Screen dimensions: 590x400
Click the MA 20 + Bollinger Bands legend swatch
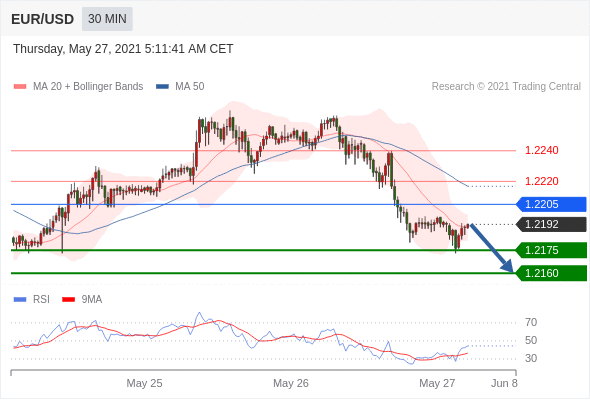[x=20, y=87]
